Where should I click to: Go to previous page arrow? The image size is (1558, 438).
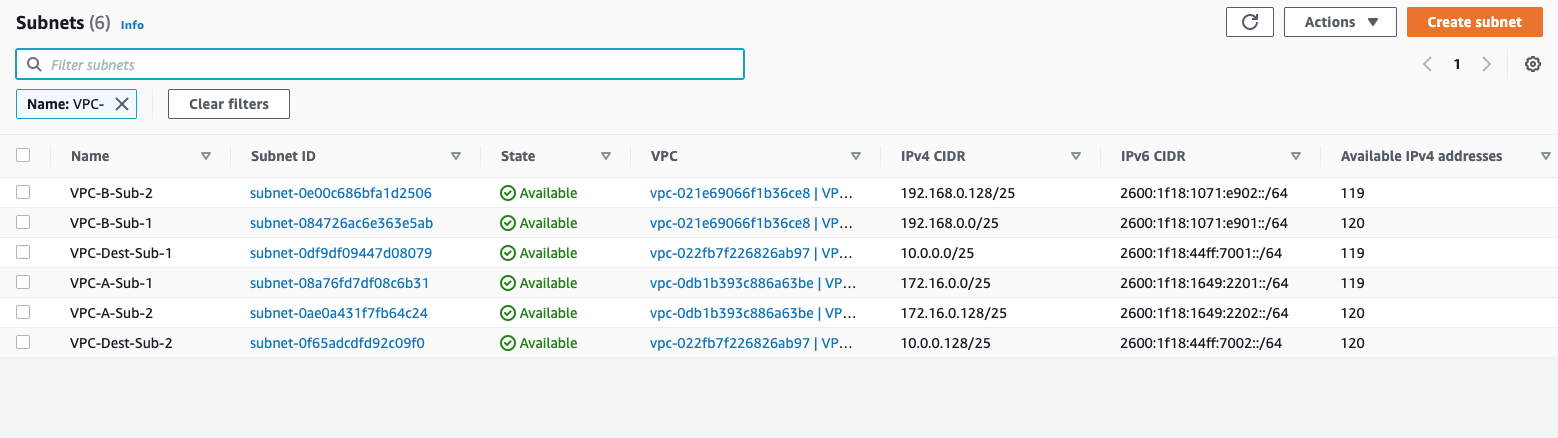click(x=1427, y=64)
